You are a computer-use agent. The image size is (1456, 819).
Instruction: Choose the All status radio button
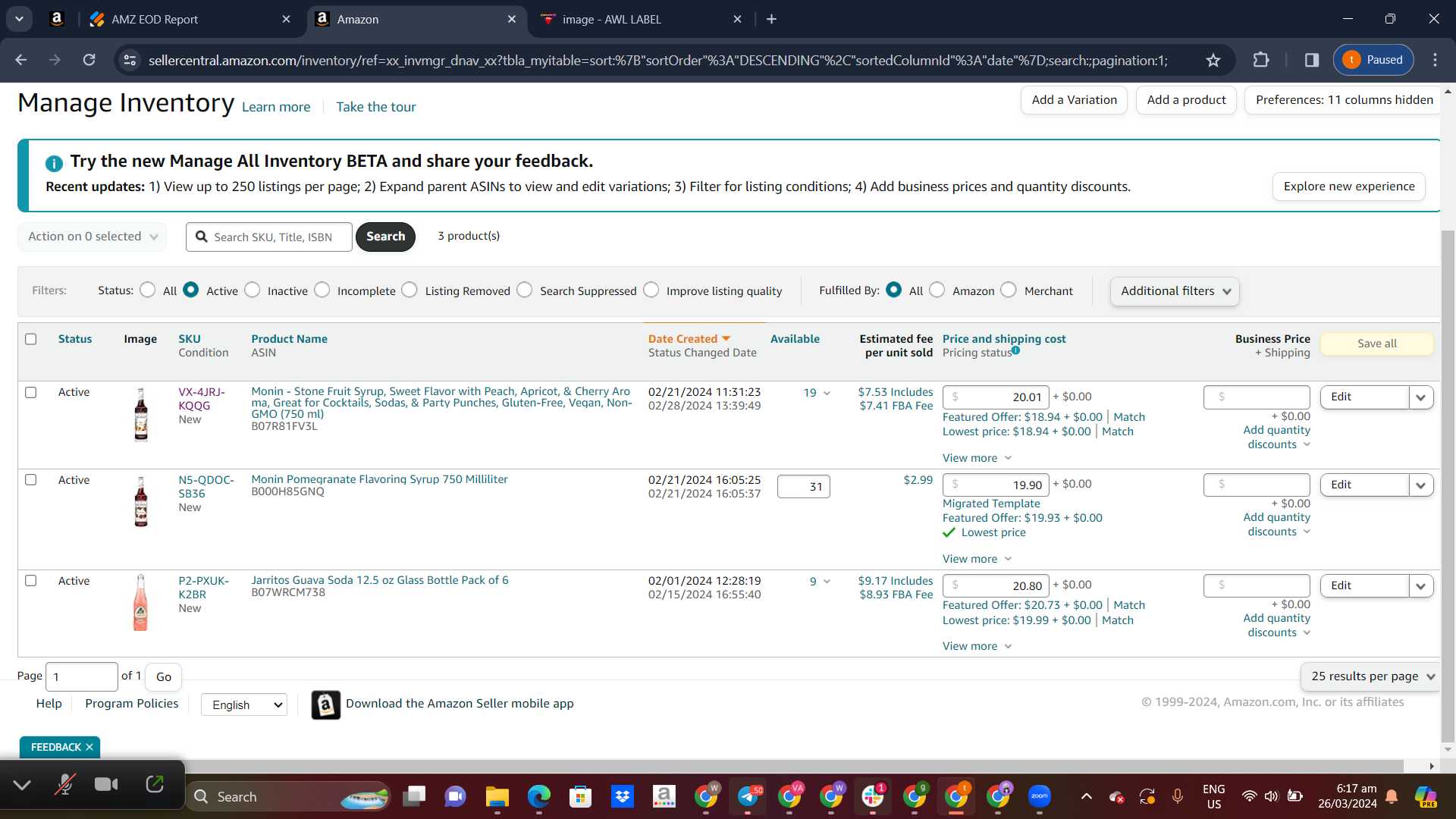click(148, 290)
